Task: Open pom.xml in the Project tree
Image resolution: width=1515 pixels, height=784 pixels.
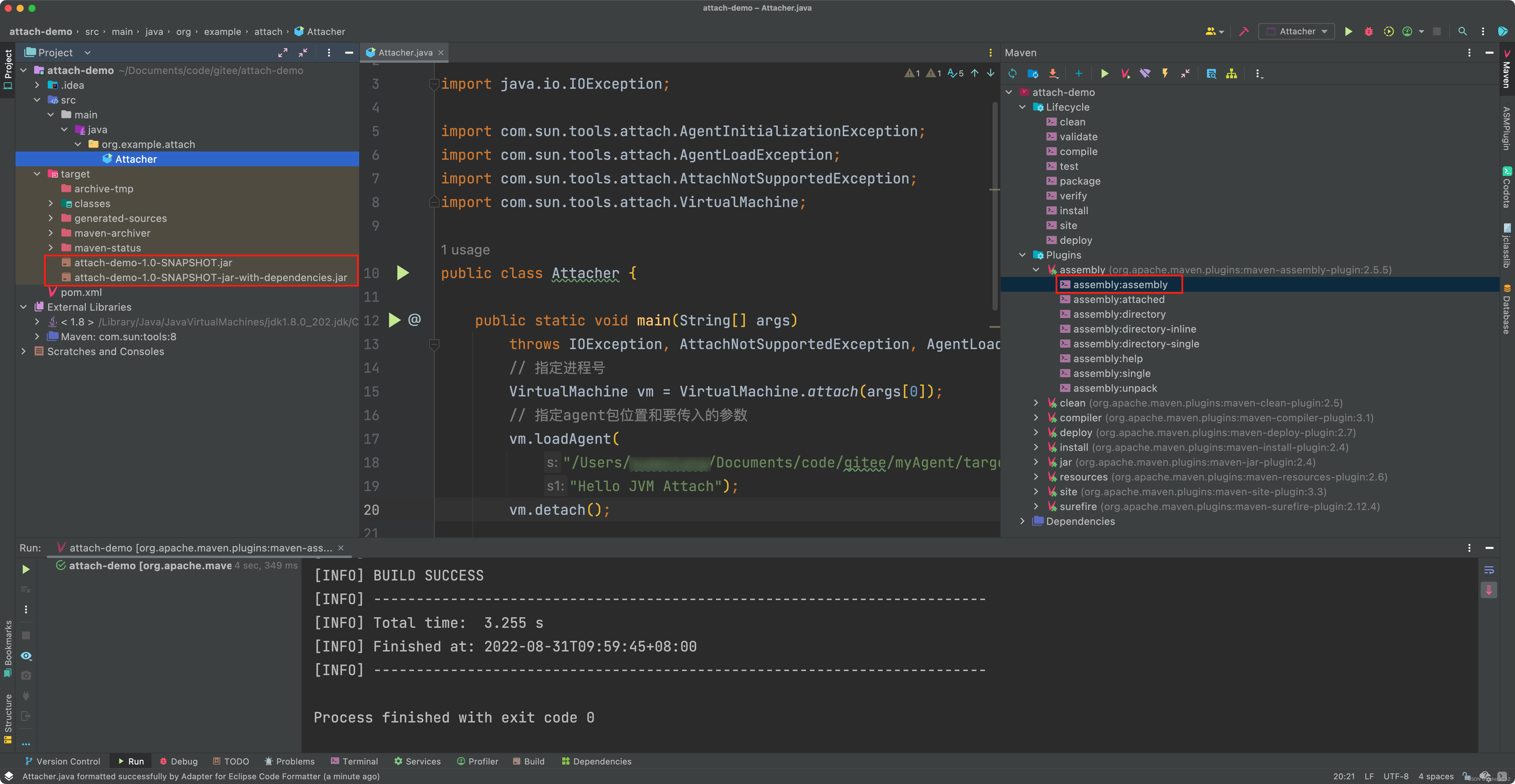Action: coord(81,292)
